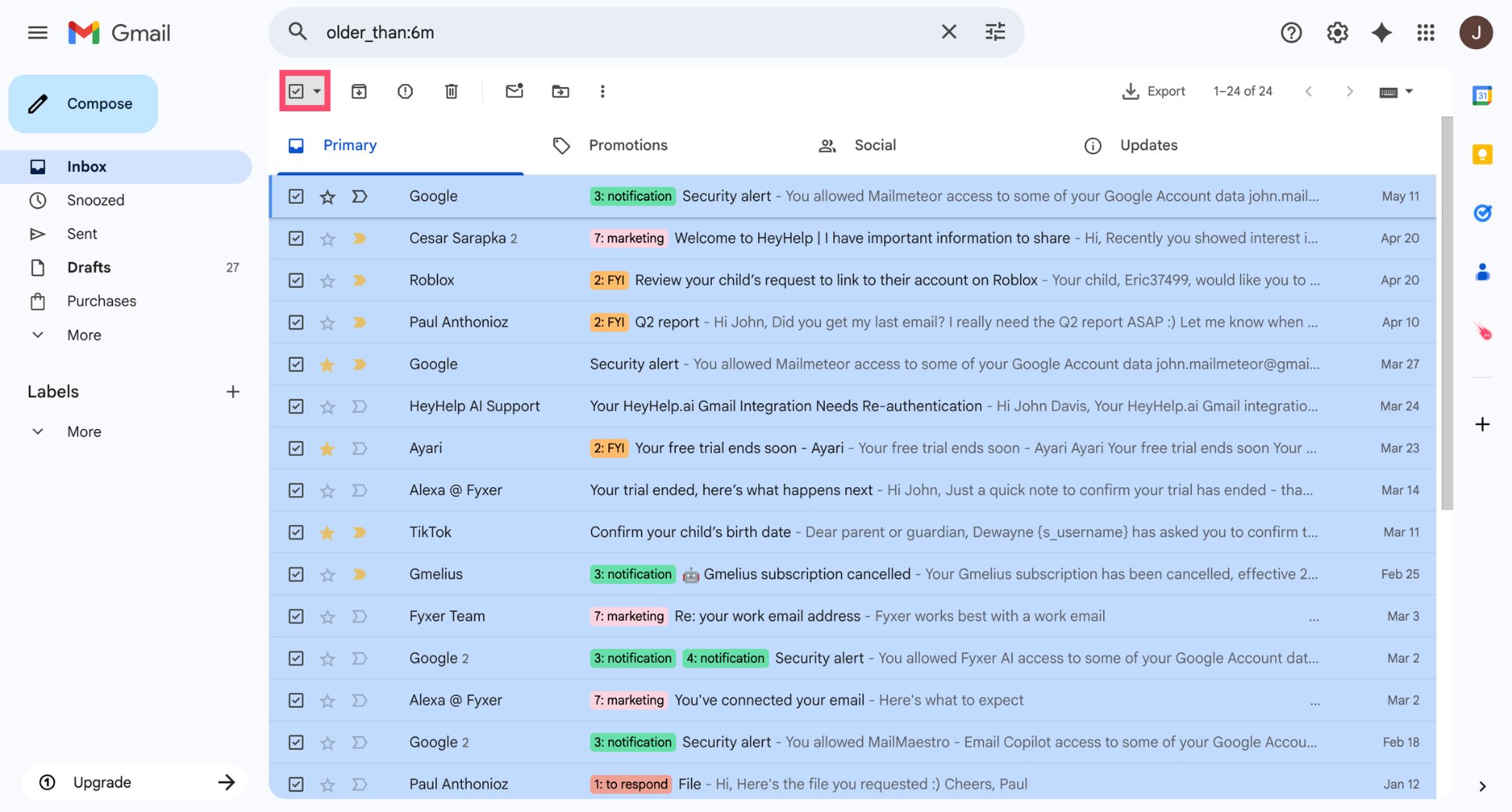Unstar the TikTok birth date email

coord(327,533)
